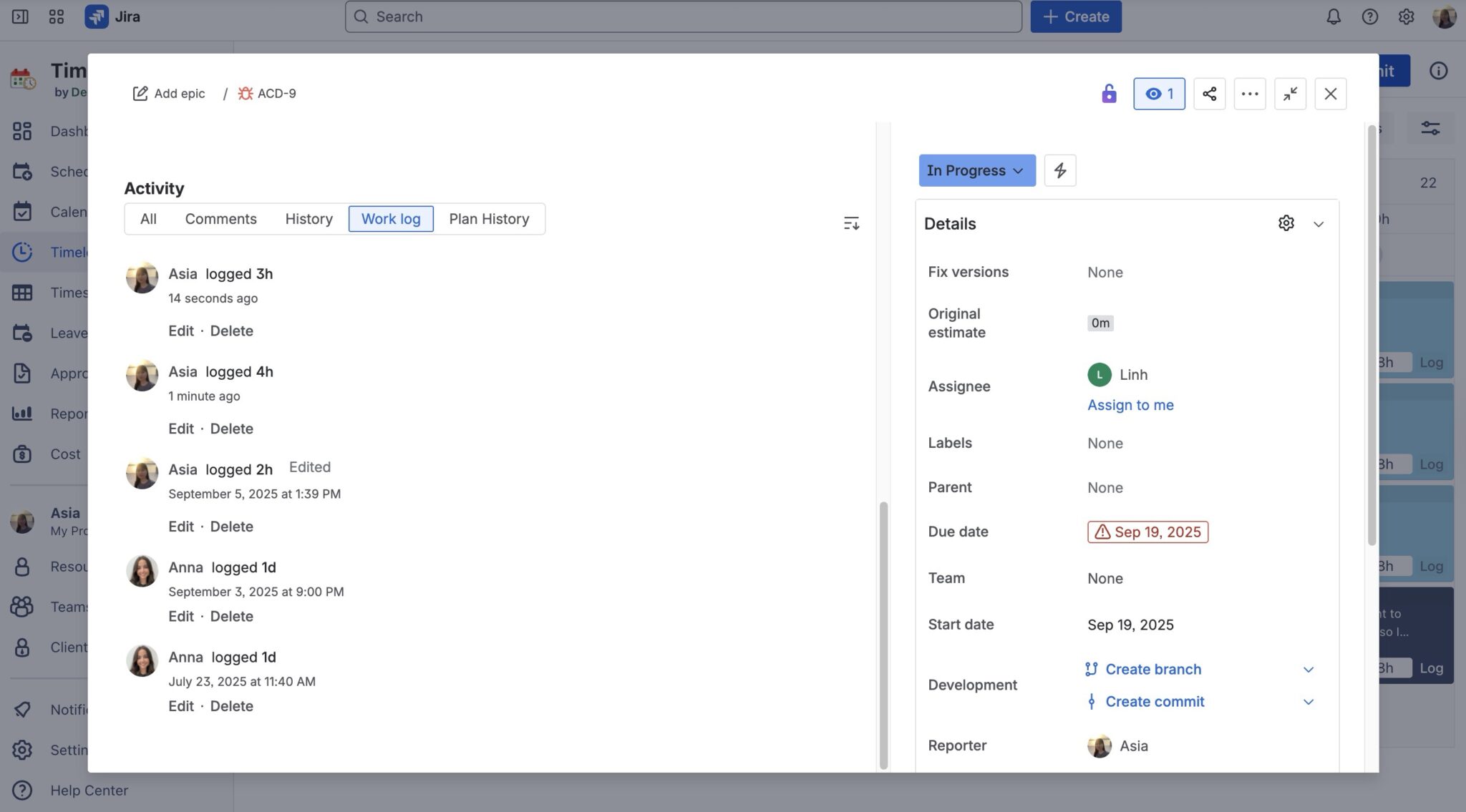The width and height of the screenshot is (1466, 812).
Task: Click the Create button in the top bar
Action: coord(1075,16)
